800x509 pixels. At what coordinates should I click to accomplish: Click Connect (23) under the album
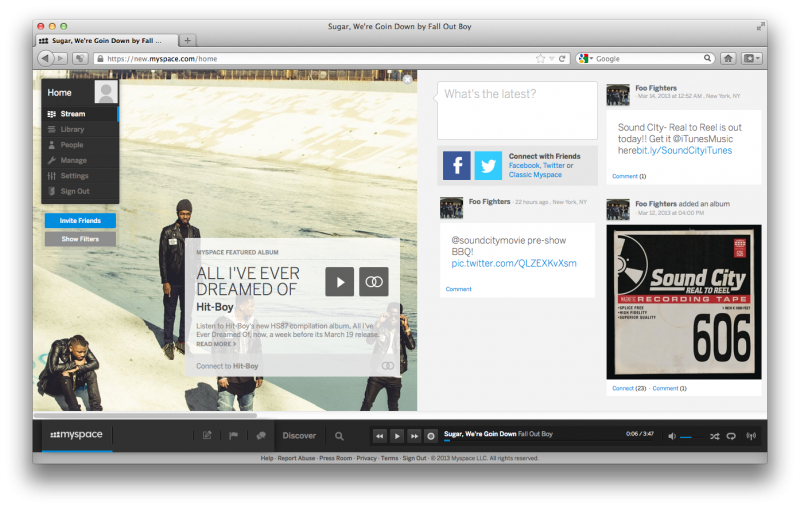coord(629,389)
